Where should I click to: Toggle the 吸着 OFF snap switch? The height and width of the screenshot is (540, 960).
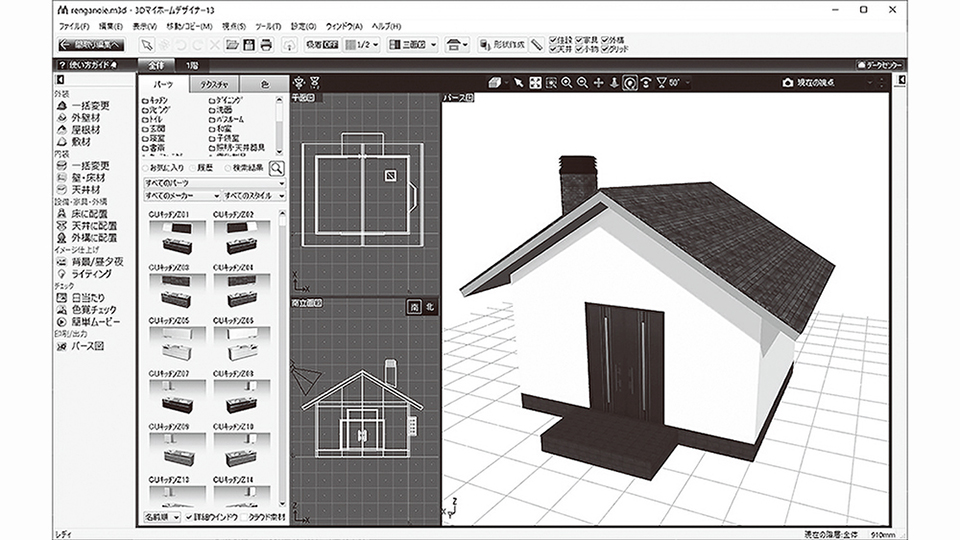coord(322,45)
